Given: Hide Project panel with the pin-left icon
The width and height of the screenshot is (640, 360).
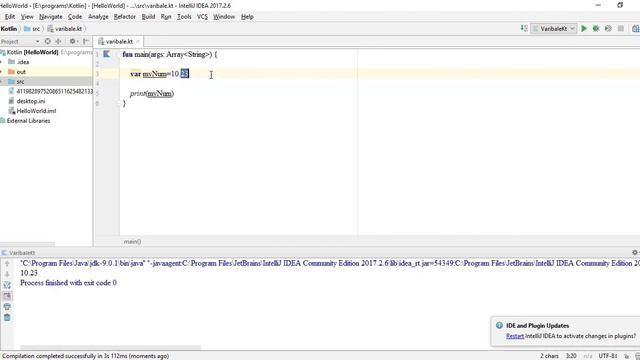Looking at the screenshot, I should tap(86, 41).
